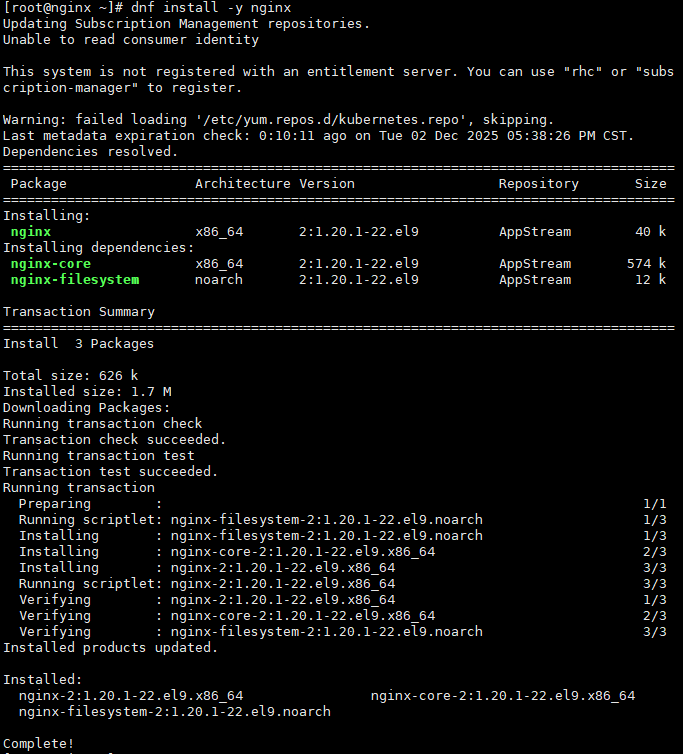Click 'Transaction test succeeded.' line
Image resolution: width=683 pixels, height=754 pixels.
click(x=111, y=471)
